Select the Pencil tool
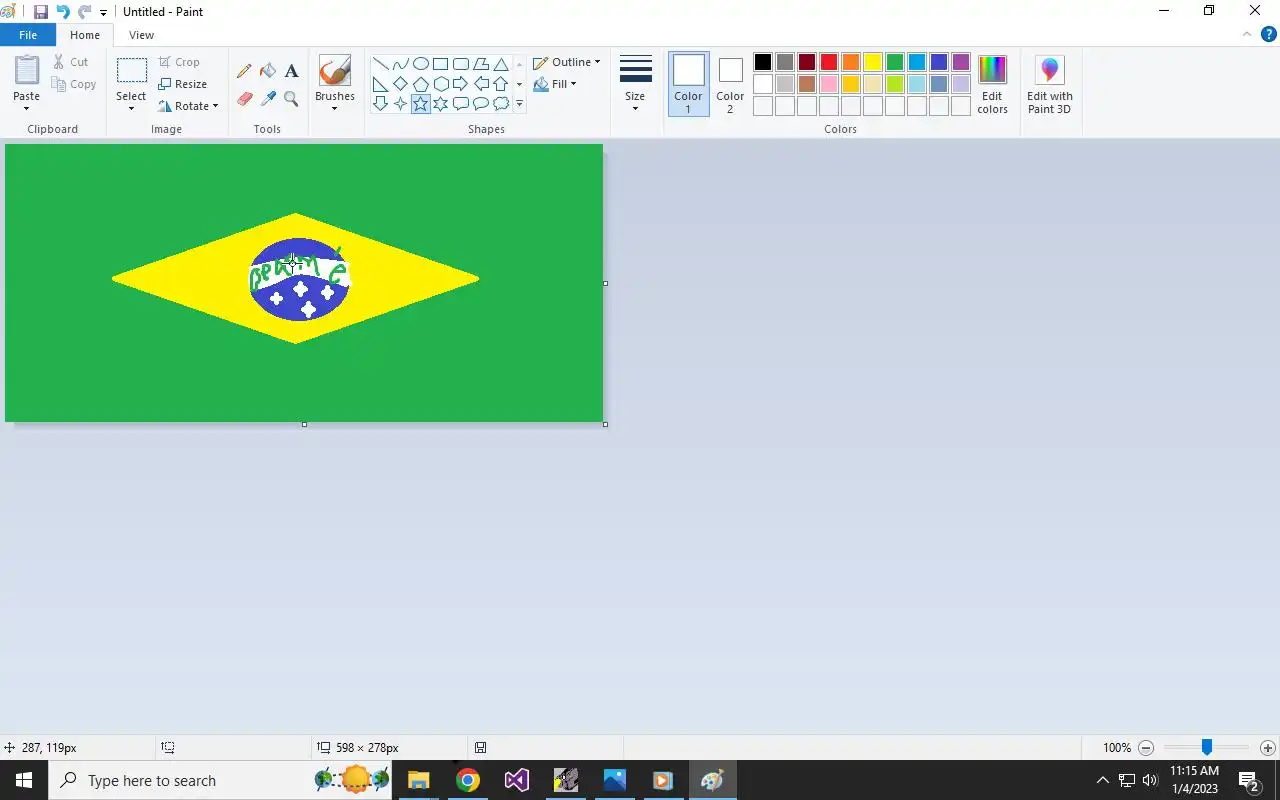Viewport: 1280px width, 800px height. pyautogui.click(x=244, y=71)
